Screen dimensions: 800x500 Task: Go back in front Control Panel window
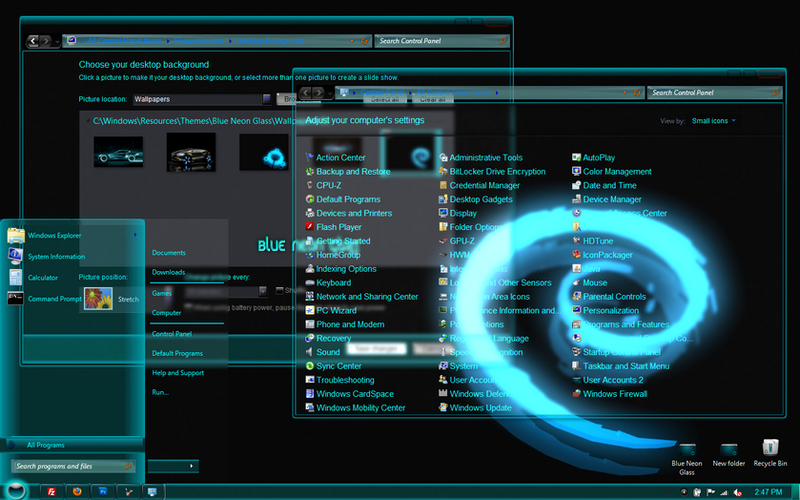(305, 92)
